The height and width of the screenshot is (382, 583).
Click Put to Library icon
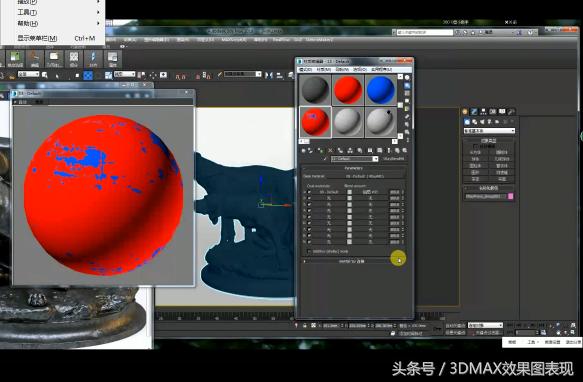pyautogui.click(x=360, y=151)
